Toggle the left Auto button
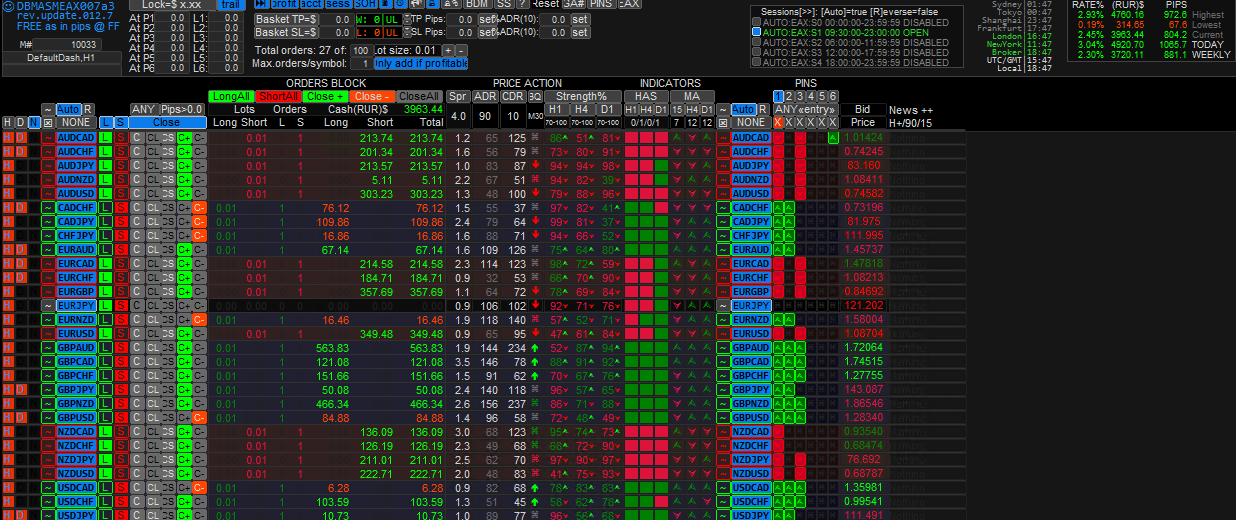The height and width of the screenshot is (520, 1236). click(x=68, y=109)
